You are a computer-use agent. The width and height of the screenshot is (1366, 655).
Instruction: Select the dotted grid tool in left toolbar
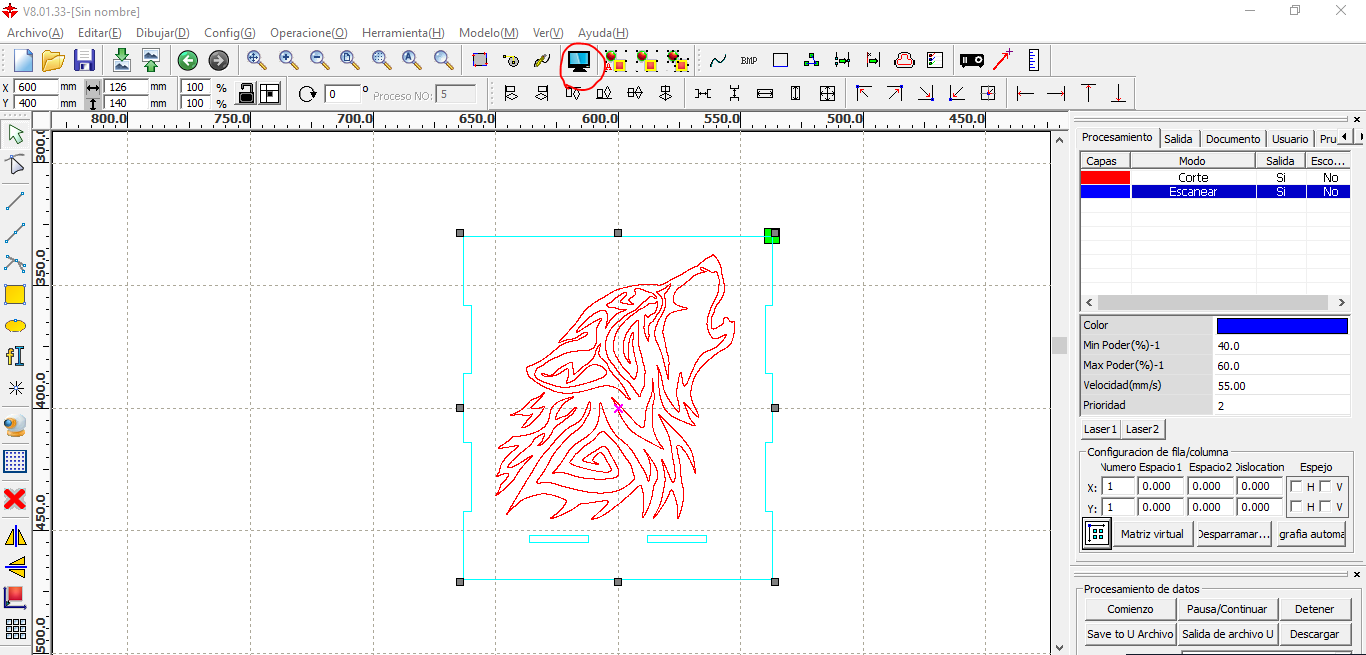(x=15, y=461)
